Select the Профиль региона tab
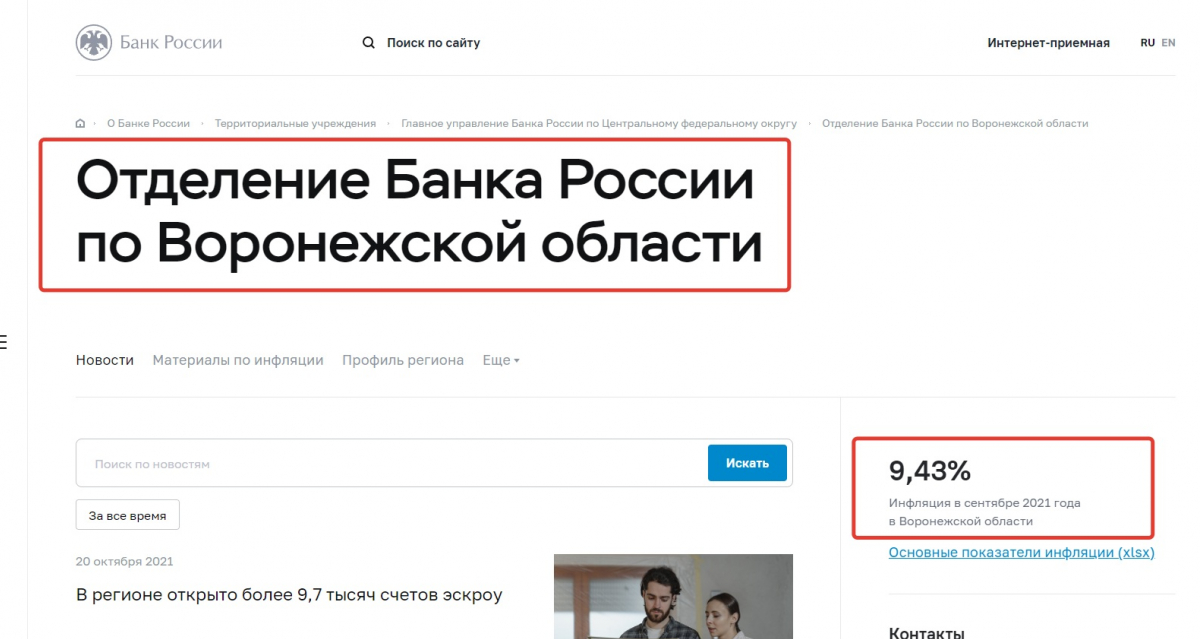Viewport: 1200px width, 639px height. click(x=403, y=360)
